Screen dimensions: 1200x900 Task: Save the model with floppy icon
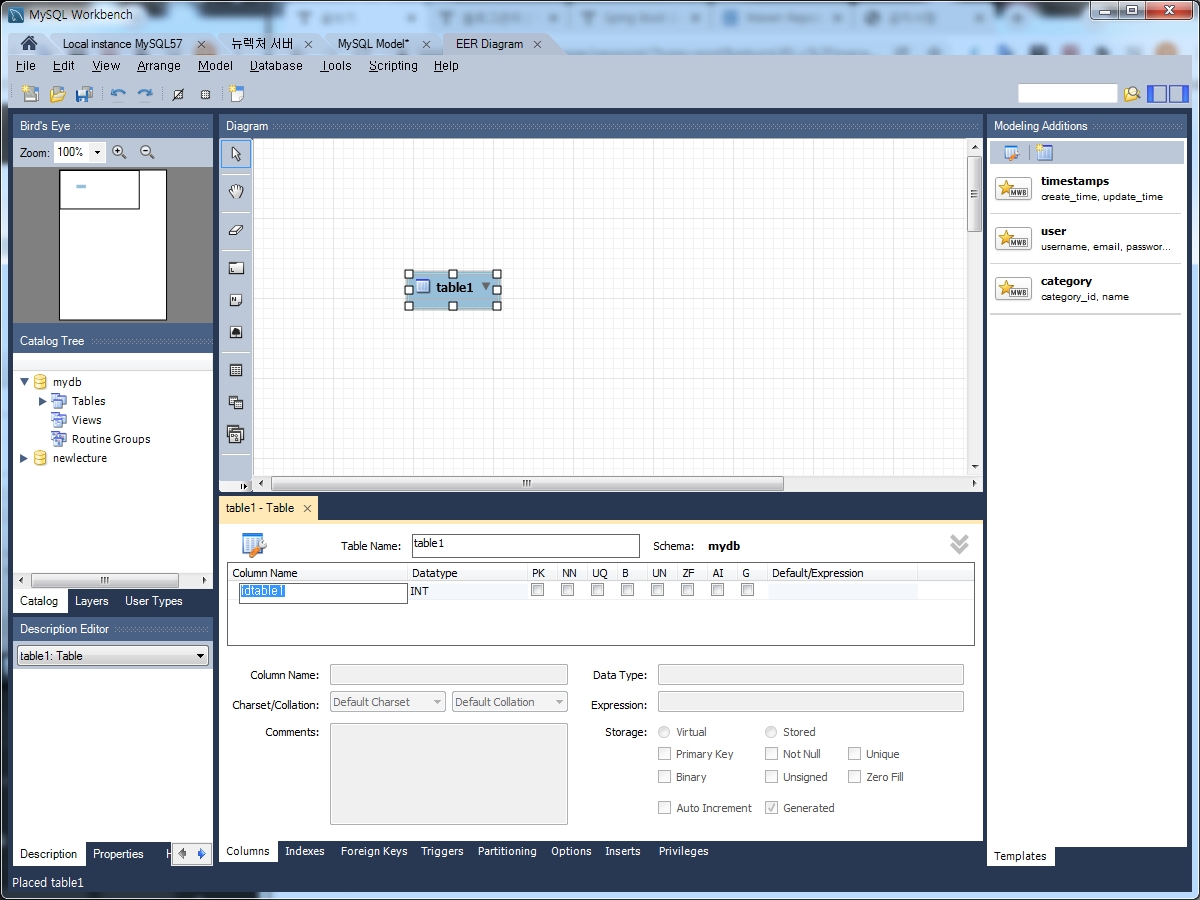[x=84, y=94]
